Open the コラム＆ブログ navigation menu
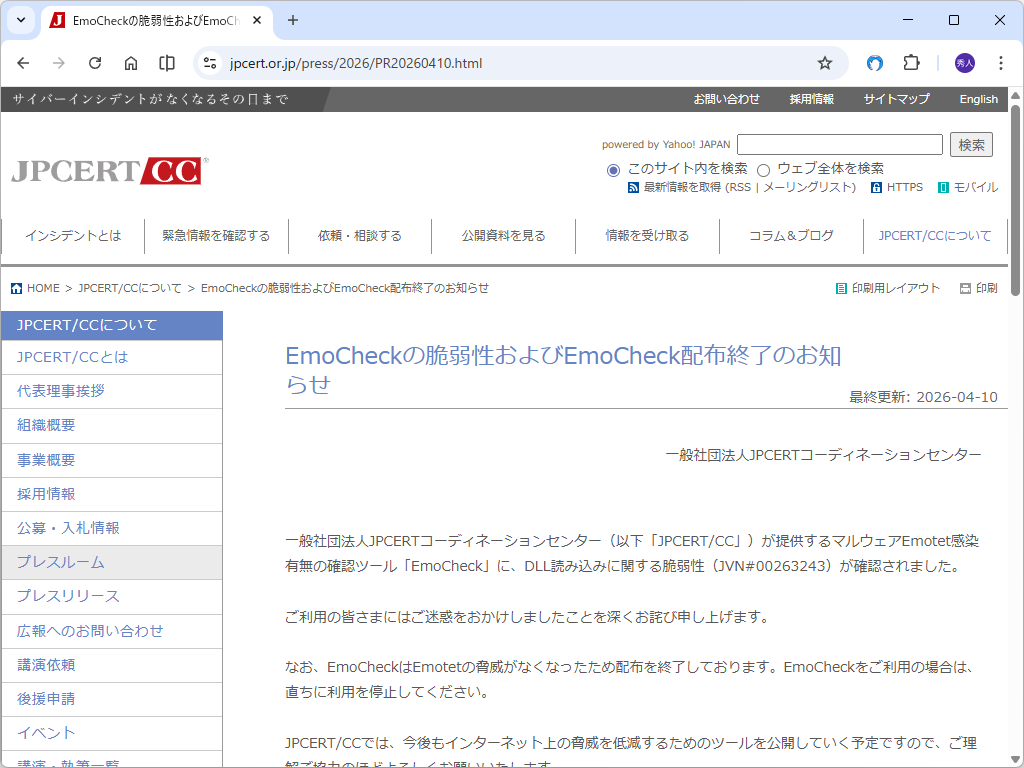1024x768 pixels. click(x=791, y=236)
